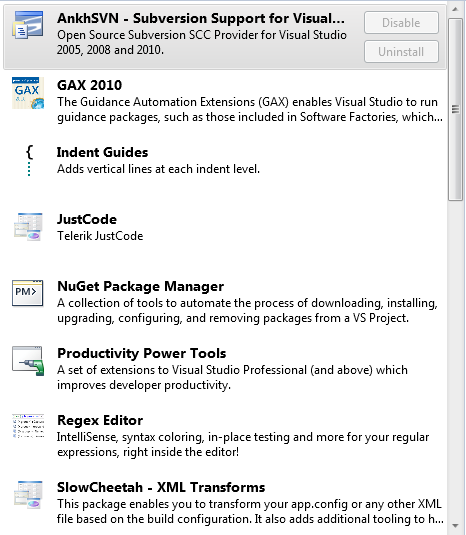This screenshot has width=466, height=535.
Task: Select the Productivity Power Tools title
Action: 142,353
